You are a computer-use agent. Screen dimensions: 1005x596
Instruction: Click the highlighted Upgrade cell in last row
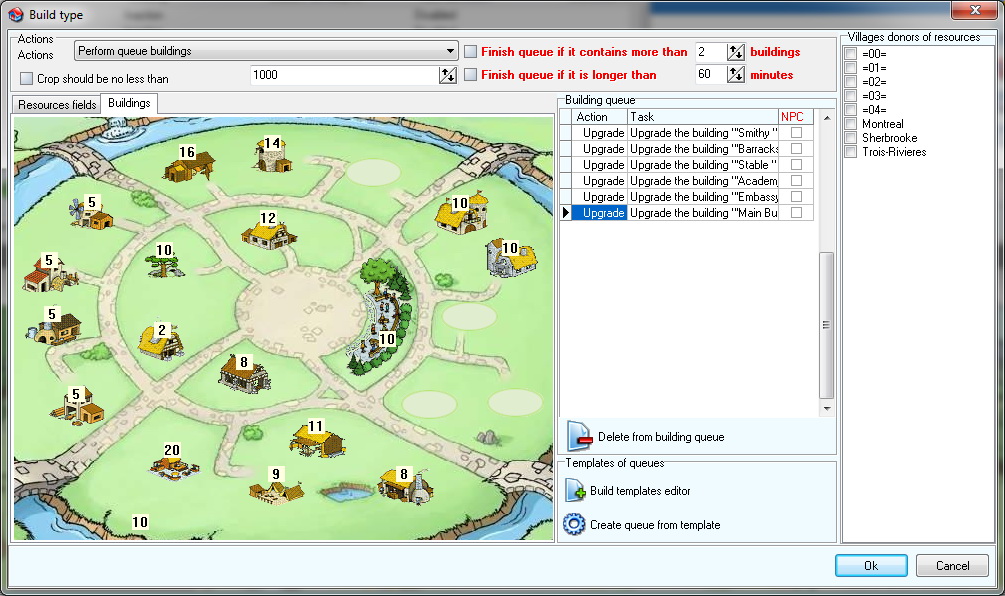pyautogui.click(x=599, y=213)
